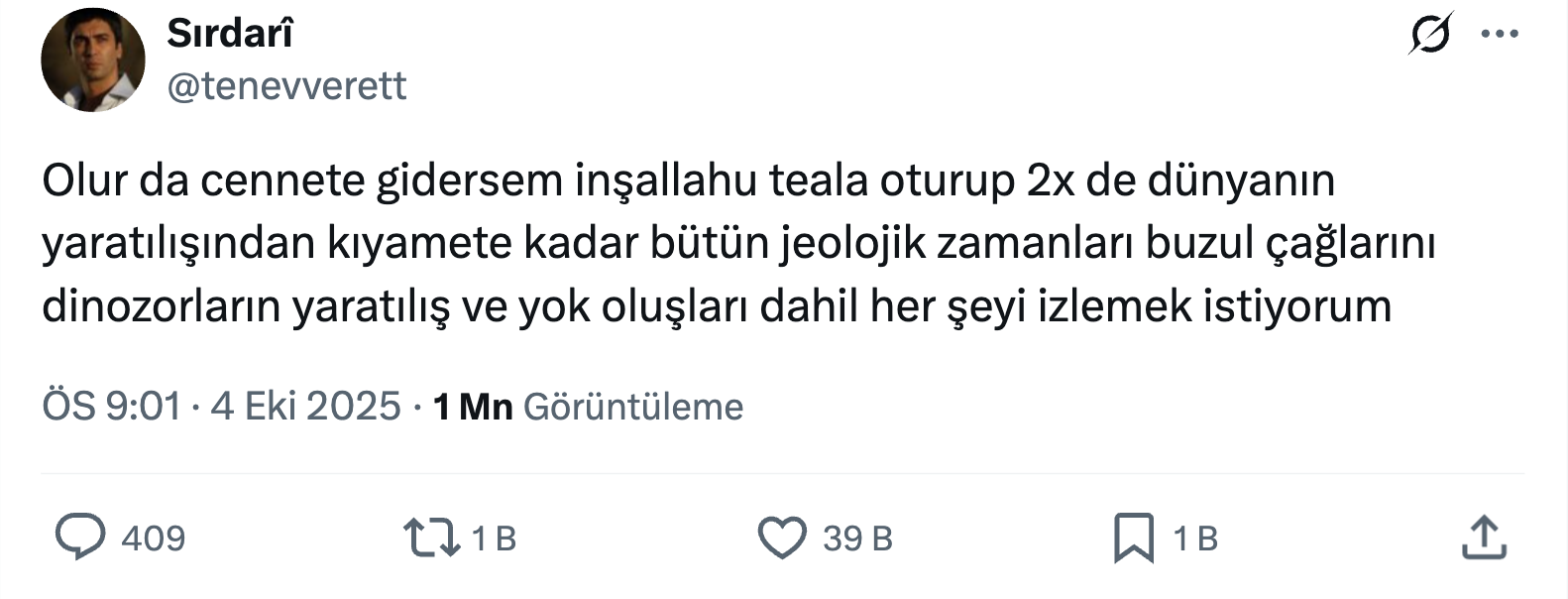
Task: Click the display name Sırdarî
Action: 230,34
